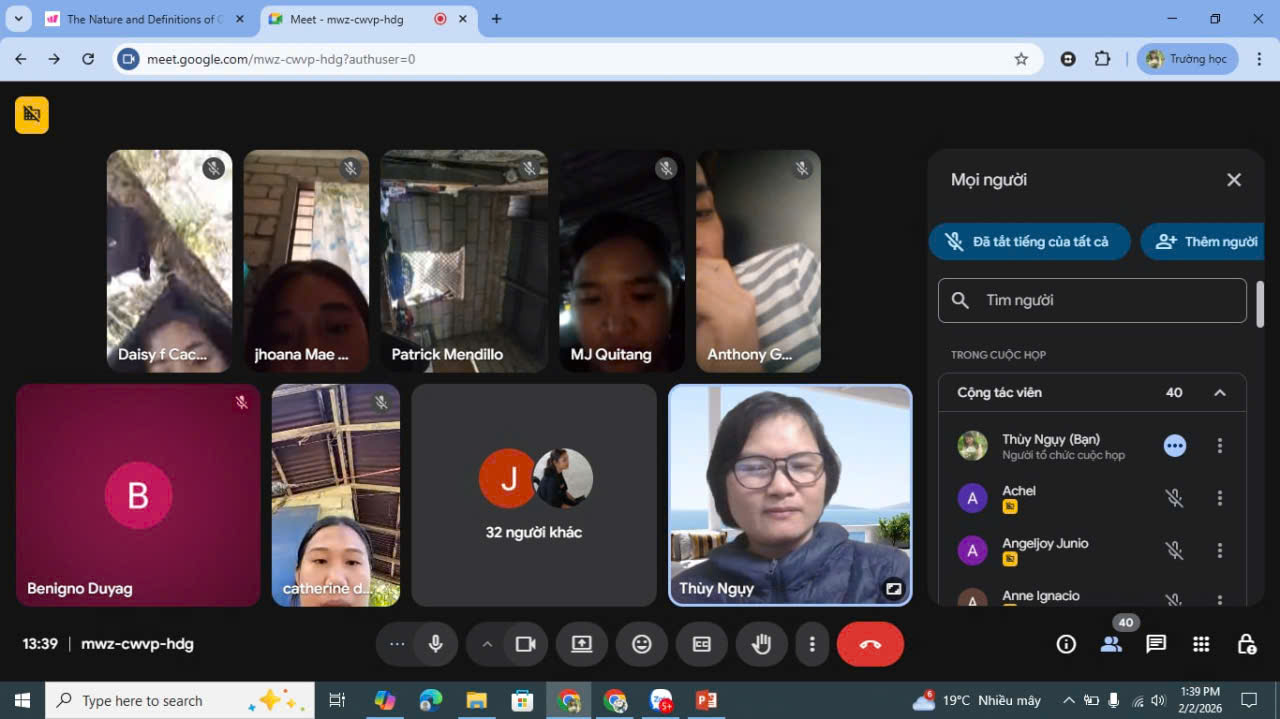Image resolution: width=1280 pixels, height=719 pixels.
Task: Click Đã tắt tiếng của tất cả button
Action: (1029, 241)
